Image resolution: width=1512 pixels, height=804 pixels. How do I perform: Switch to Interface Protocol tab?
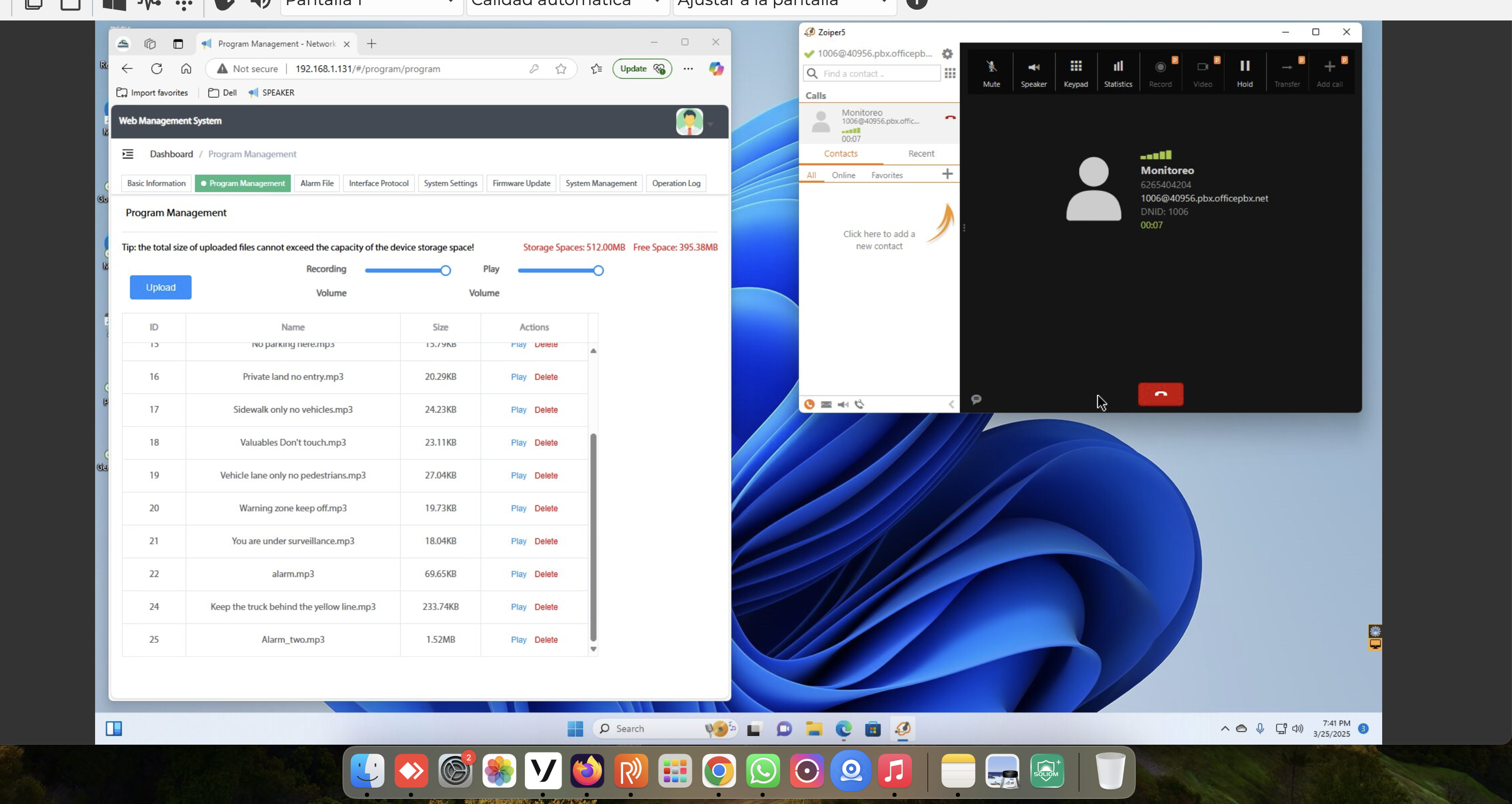[x=379, y=183]
